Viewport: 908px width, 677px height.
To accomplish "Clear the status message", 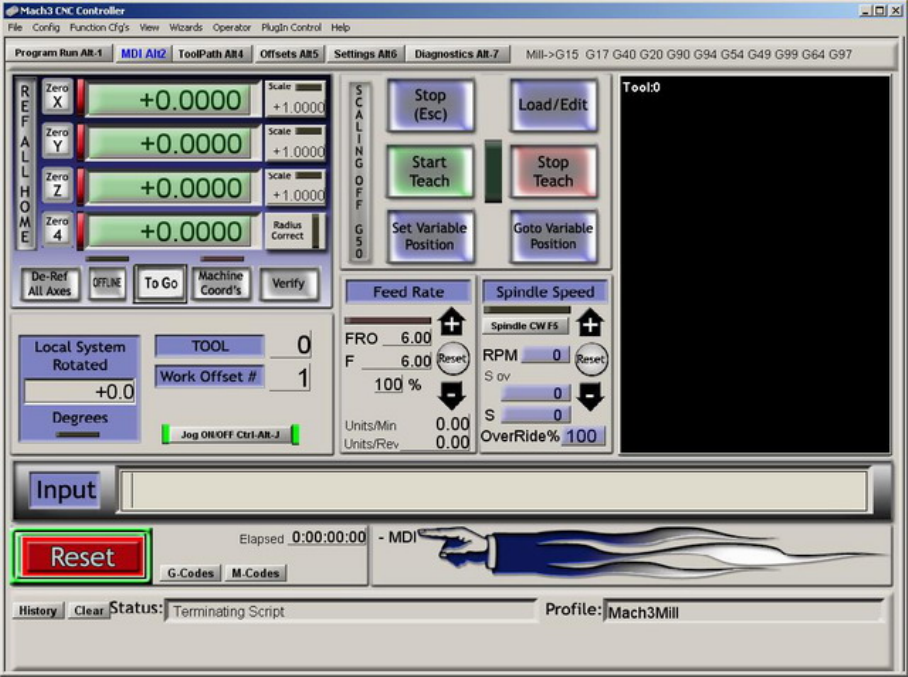I will click(x=89, y=610).
